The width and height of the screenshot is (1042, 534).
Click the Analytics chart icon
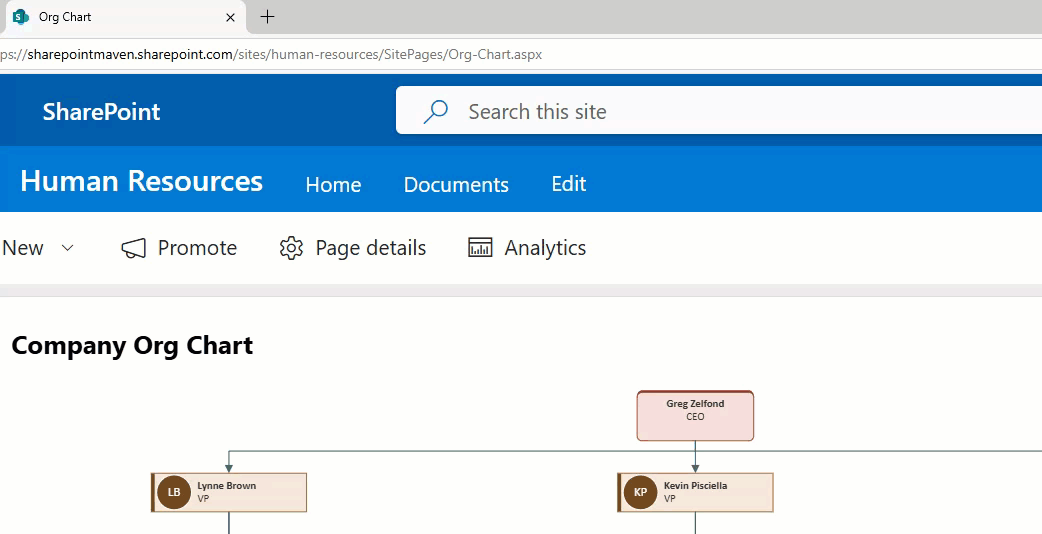pyautogui.click(x=480, y=247)
